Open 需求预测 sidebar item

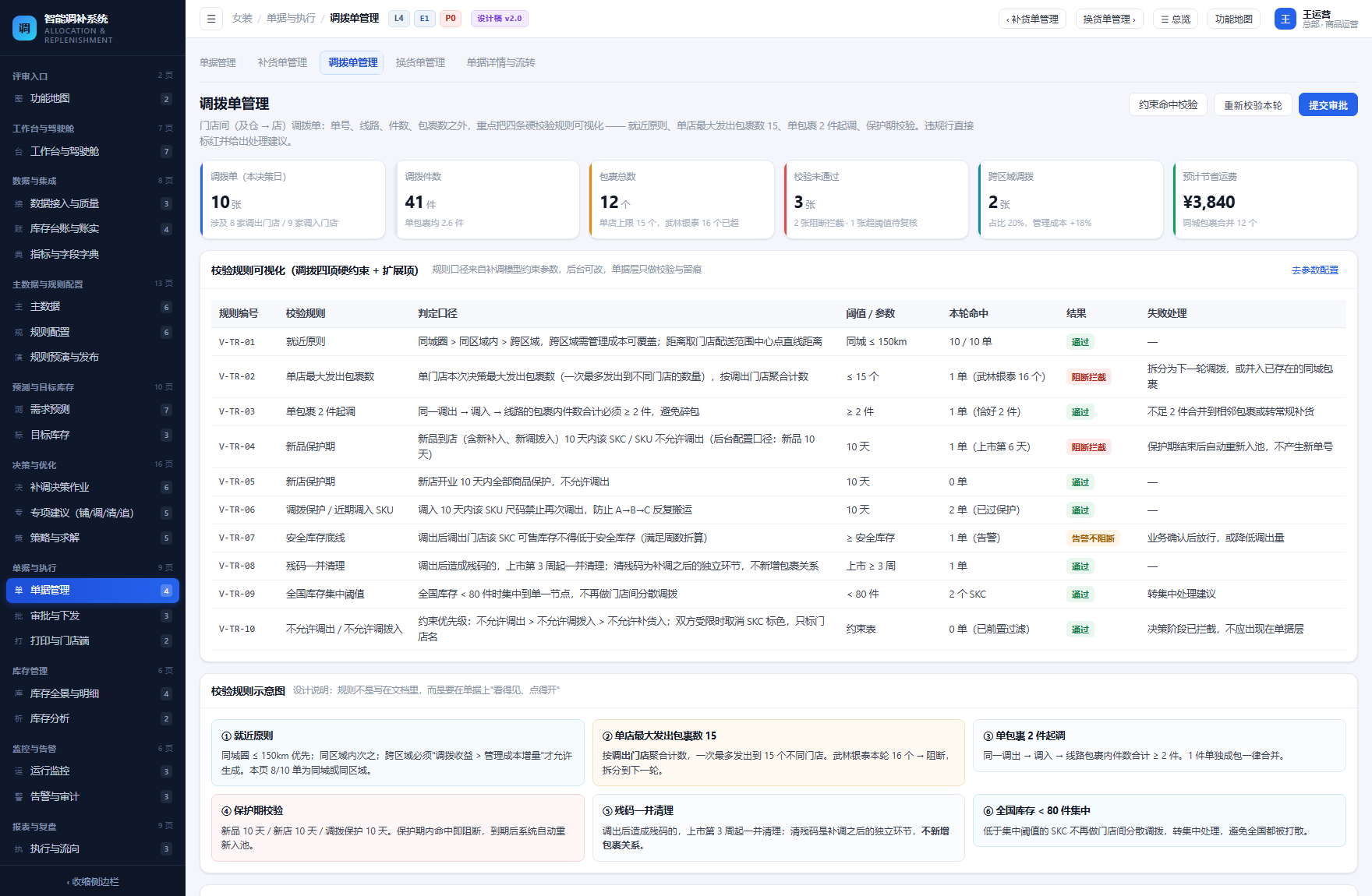(x=93, y=409)
